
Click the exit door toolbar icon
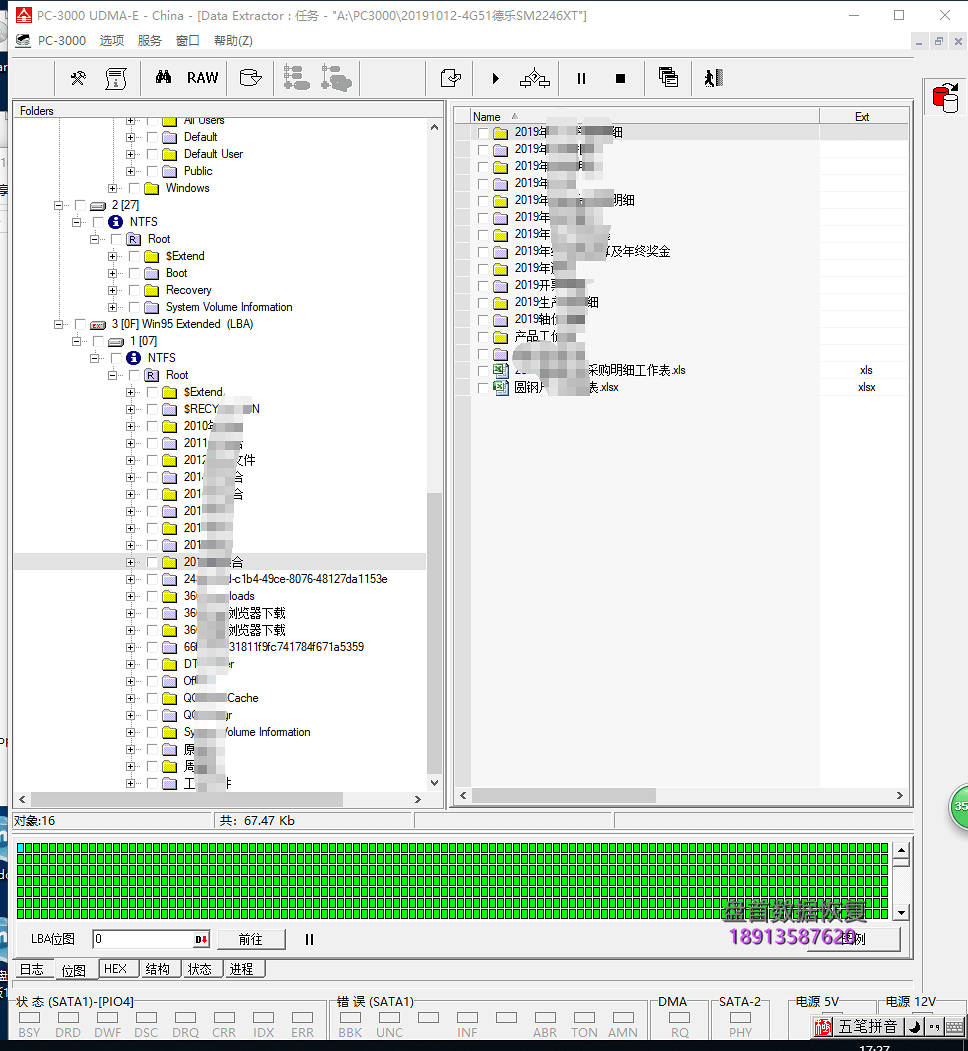point(712,78)
